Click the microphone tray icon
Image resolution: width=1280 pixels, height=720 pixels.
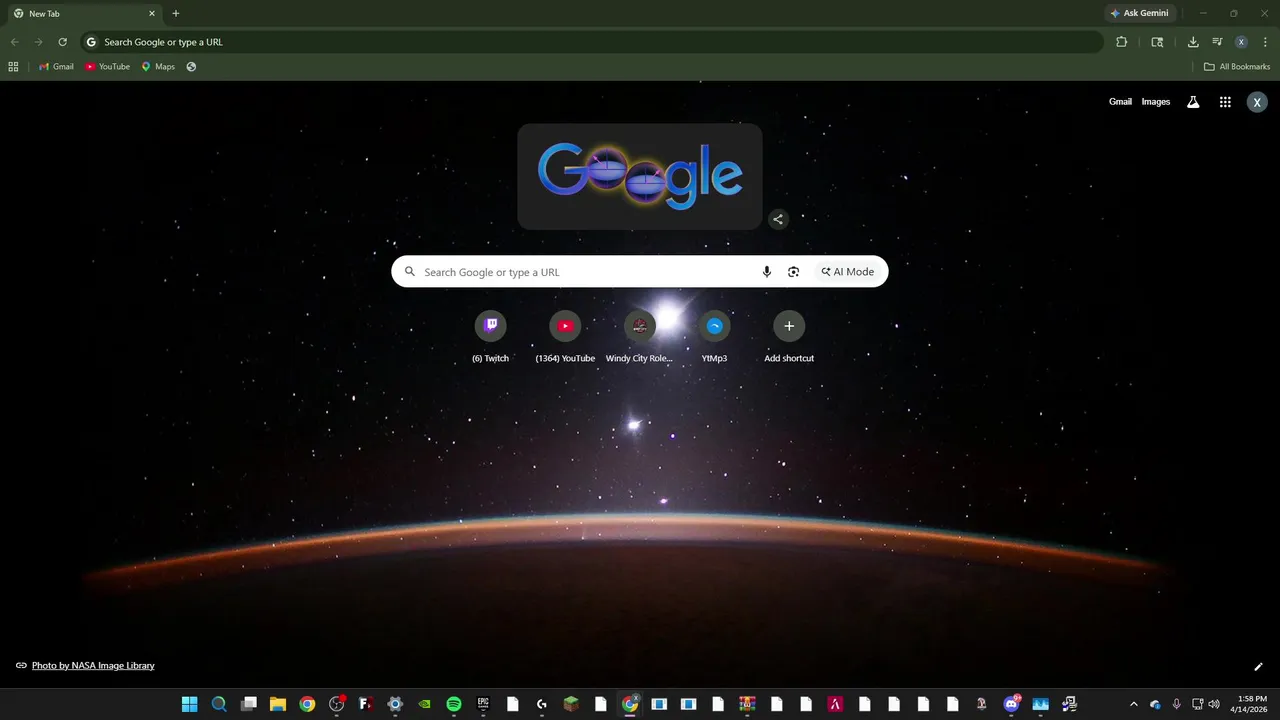click(x=1176, y=704)
